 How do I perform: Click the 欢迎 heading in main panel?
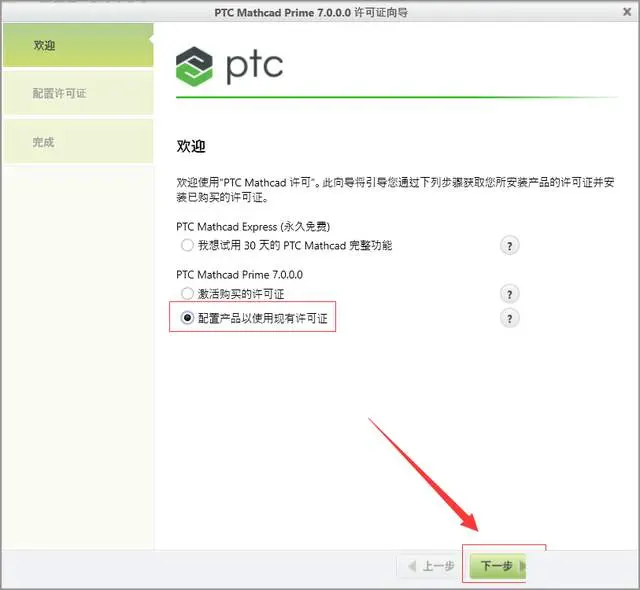pyautogui.click(x=191, y=146)
